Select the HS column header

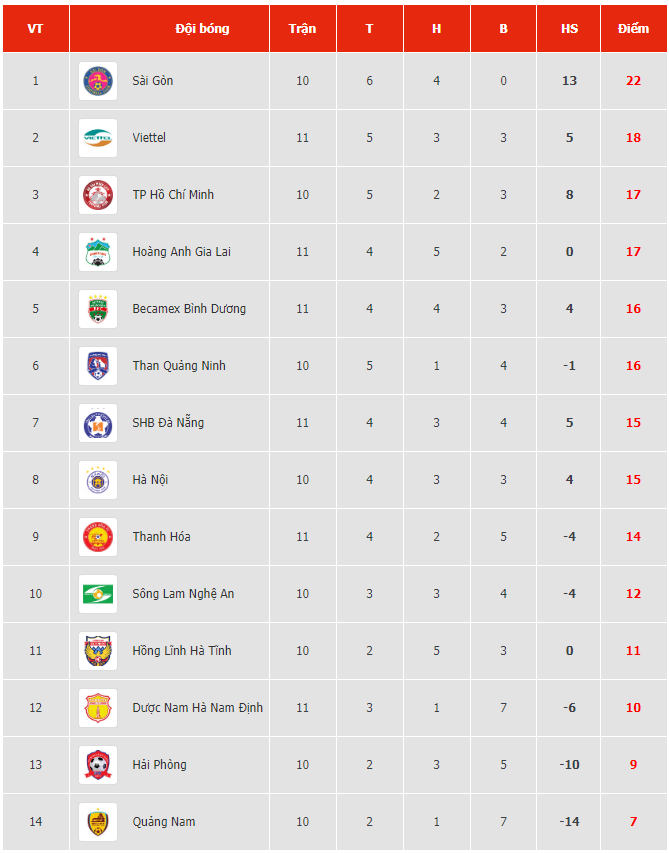tap(569, 29)
